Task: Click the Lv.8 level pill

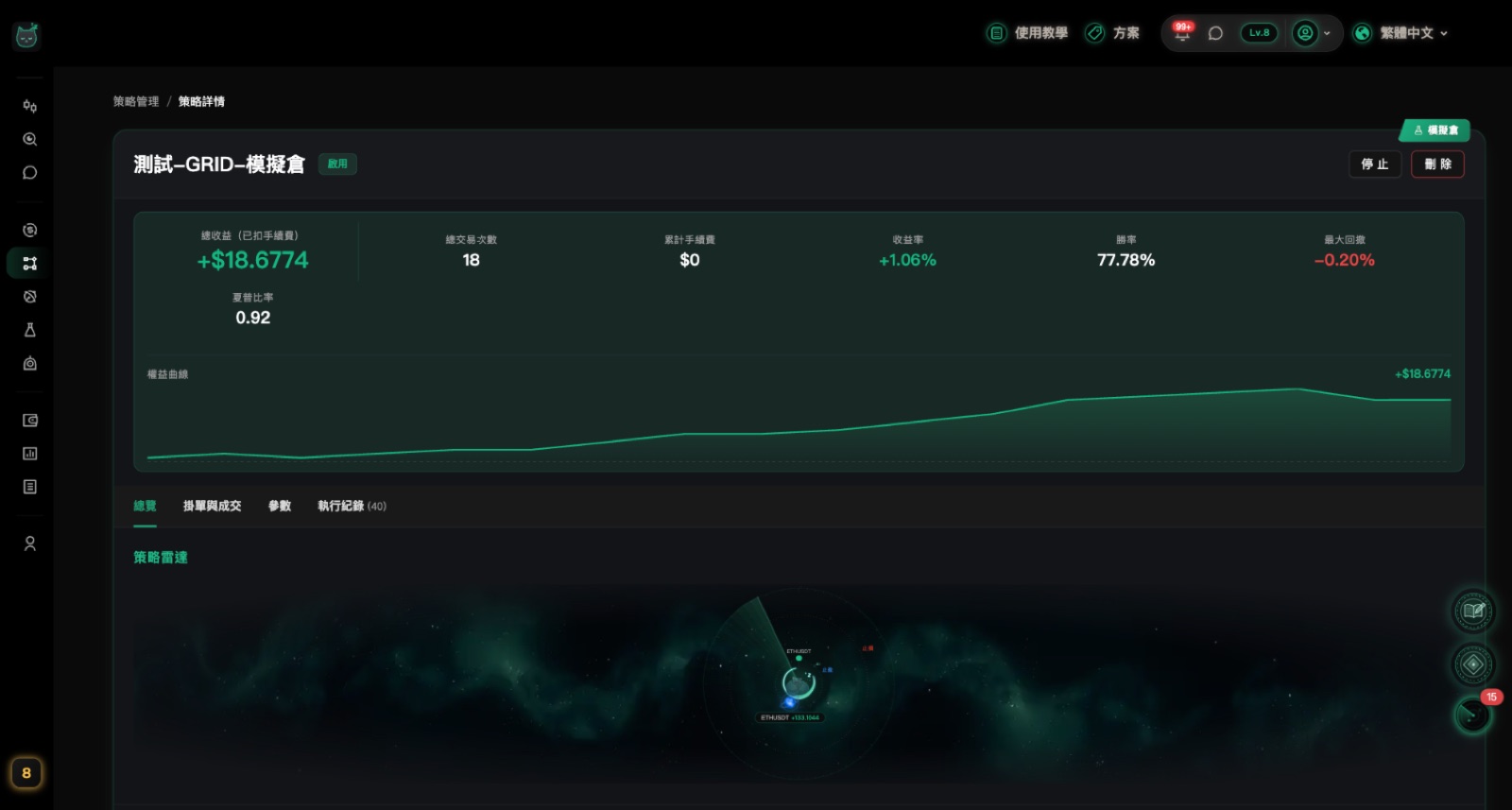Action: click(1260, 33)
